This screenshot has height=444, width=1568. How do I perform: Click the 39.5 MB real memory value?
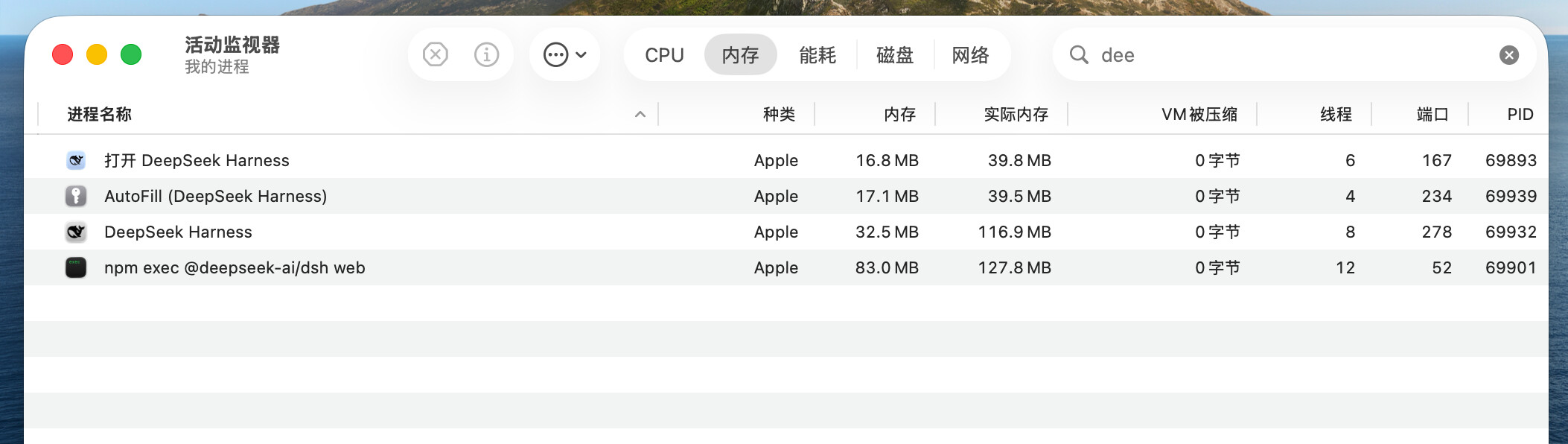(x=1019, y=196)
